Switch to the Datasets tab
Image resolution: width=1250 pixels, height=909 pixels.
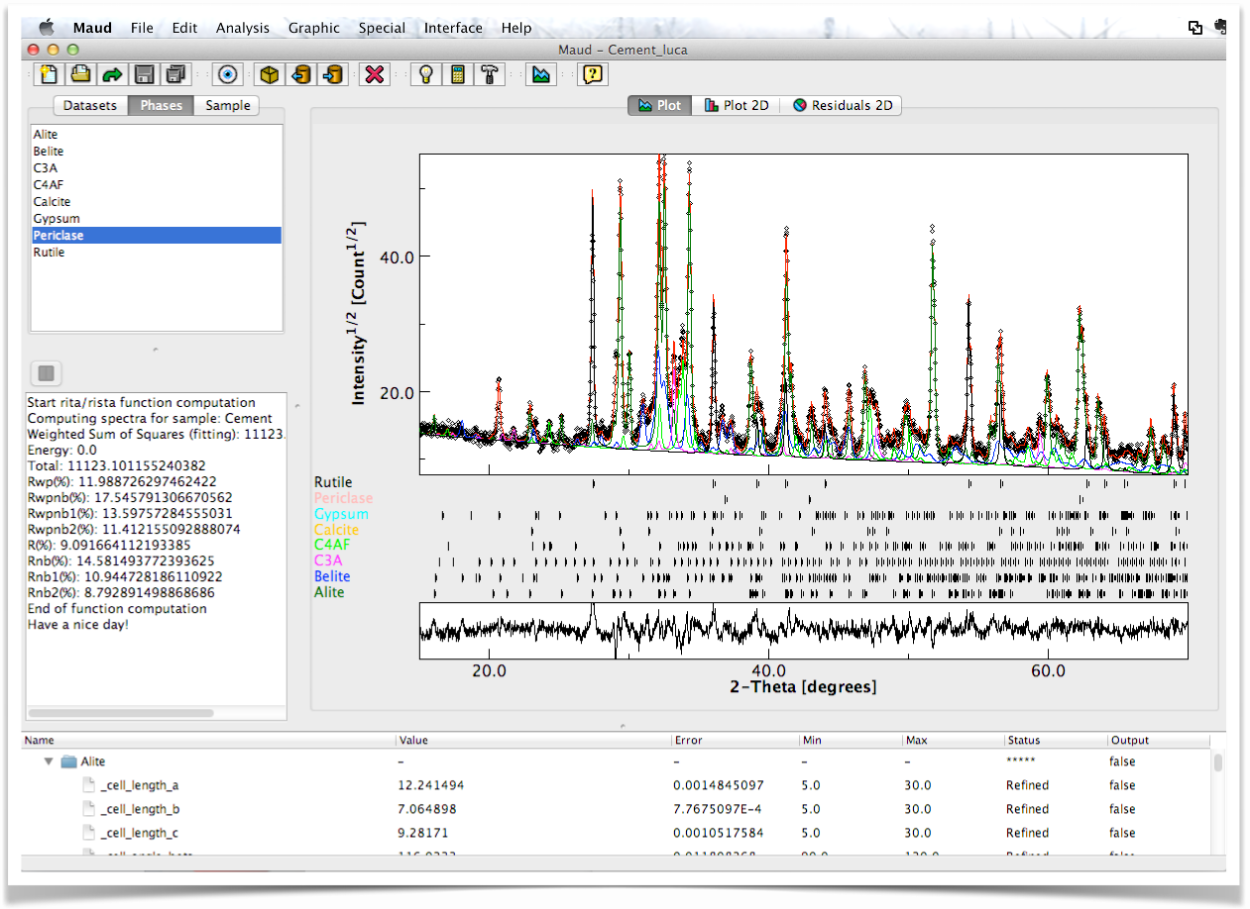pos(89,105)
